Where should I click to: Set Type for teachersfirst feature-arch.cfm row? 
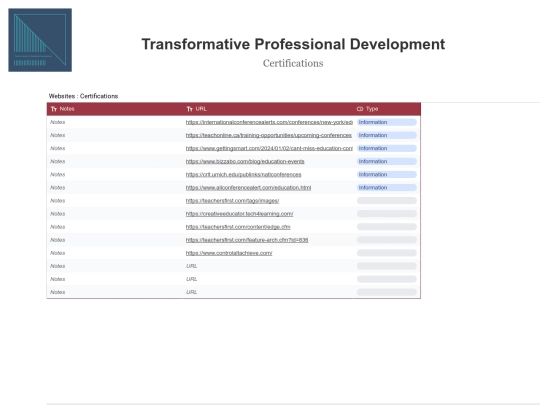click(387, 240)
